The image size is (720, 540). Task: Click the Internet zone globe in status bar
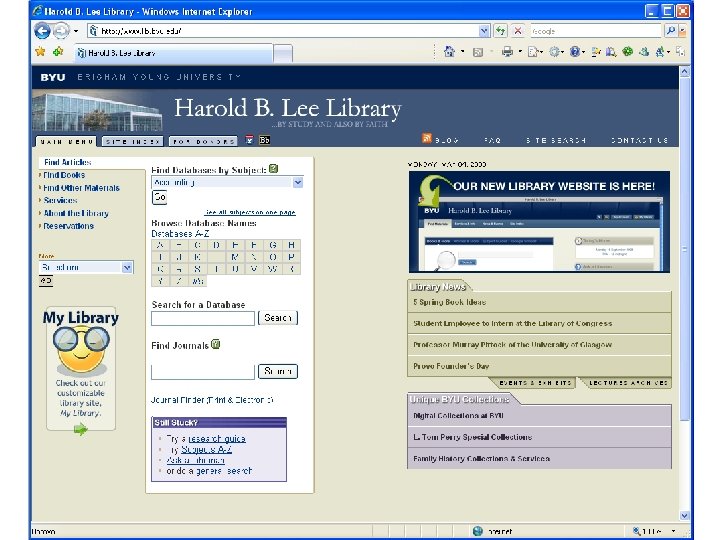click(x=478, y=531)
